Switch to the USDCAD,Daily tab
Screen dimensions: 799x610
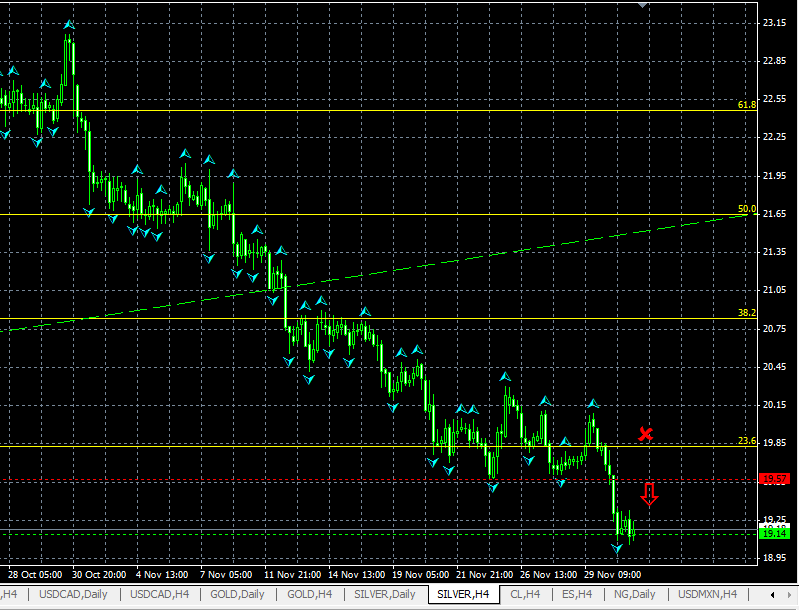coord(76,595)
